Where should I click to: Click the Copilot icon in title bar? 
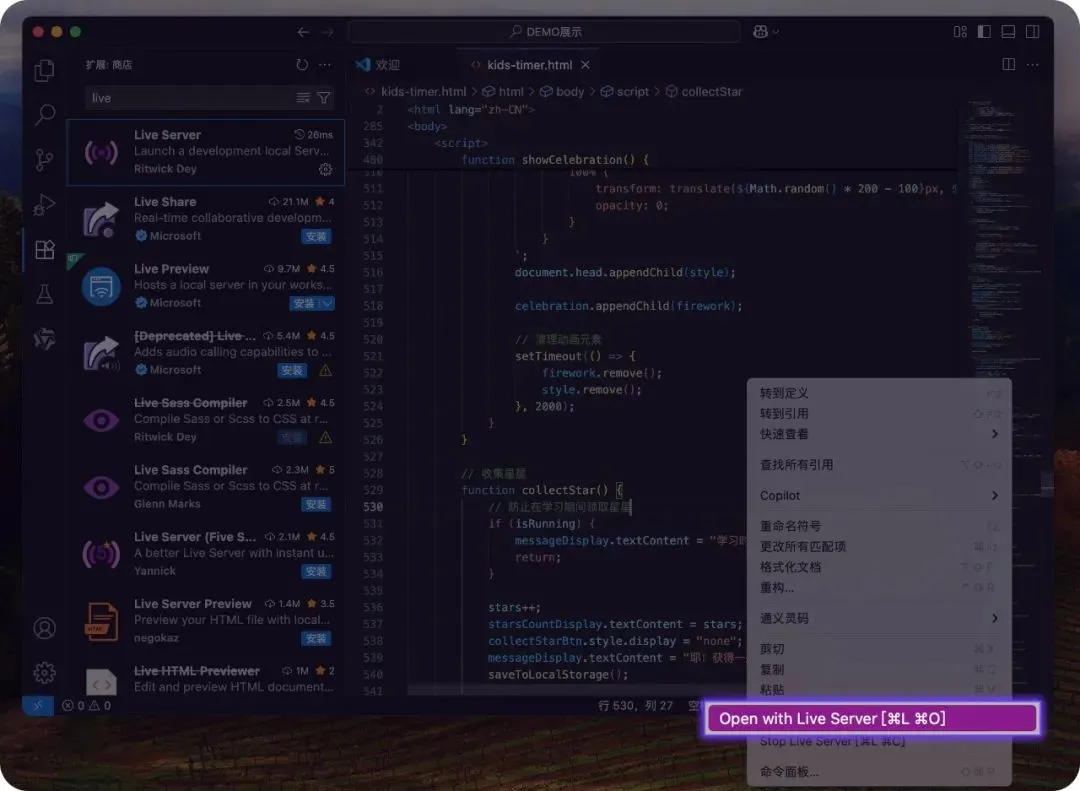coord(760,32)
